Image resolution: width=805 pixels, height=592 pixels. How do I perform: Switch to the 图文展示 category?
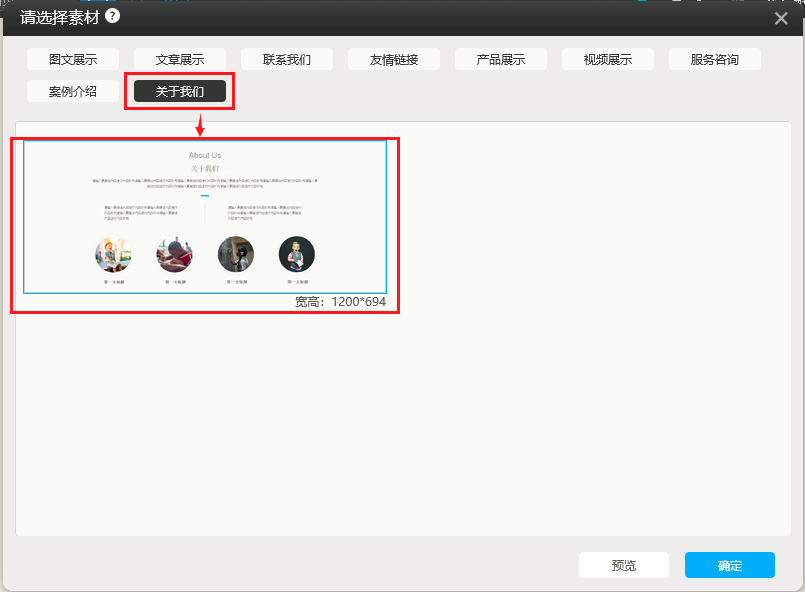point(73,59)
